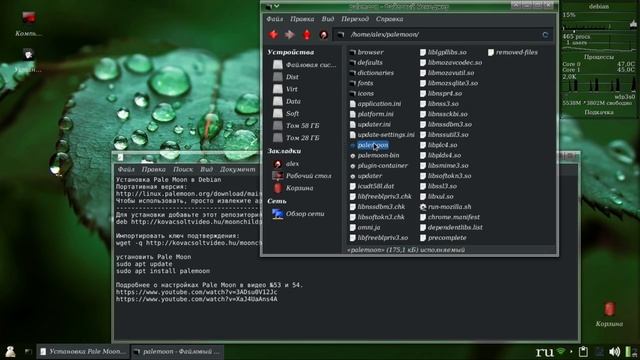Select the precomplete file
The image size is (640, 360).
(x=443, y=238)
